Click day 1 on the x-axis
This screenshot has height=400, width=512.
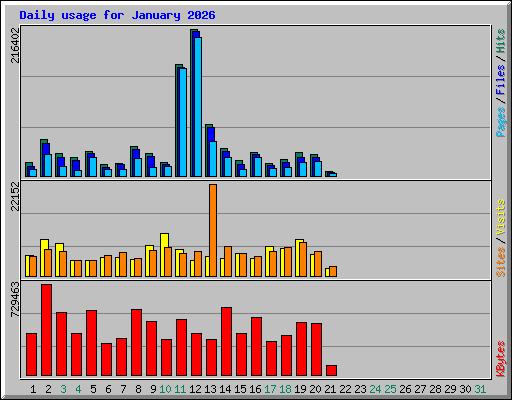(x=33, y=389)
